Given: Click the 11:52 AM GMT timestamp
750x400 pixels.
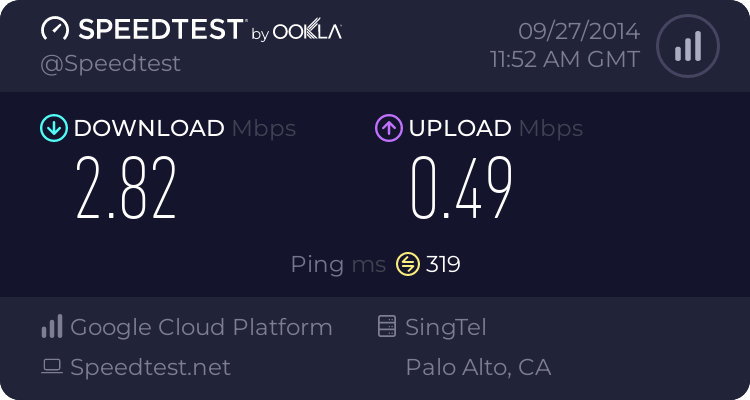Looking at the screenshot, I should (x=564, y=59).
